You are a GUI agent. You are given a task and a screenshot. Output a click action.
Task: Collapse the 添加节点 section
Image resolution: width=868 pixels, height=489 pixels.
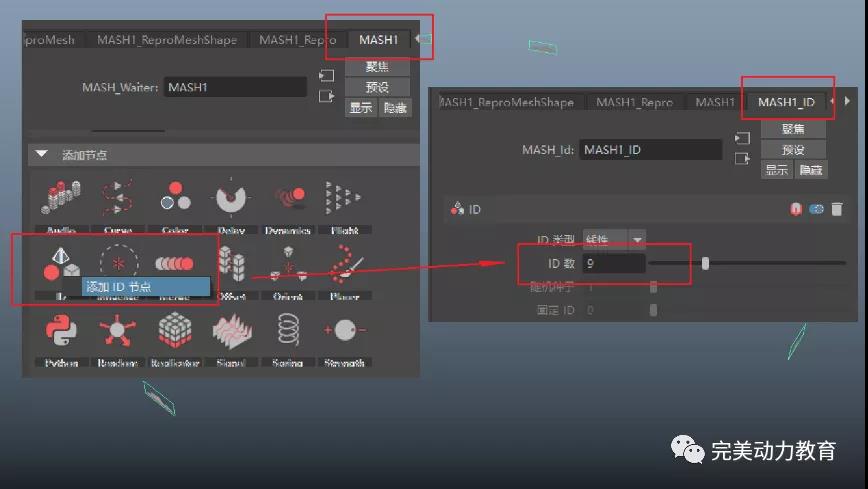(42, 155)
